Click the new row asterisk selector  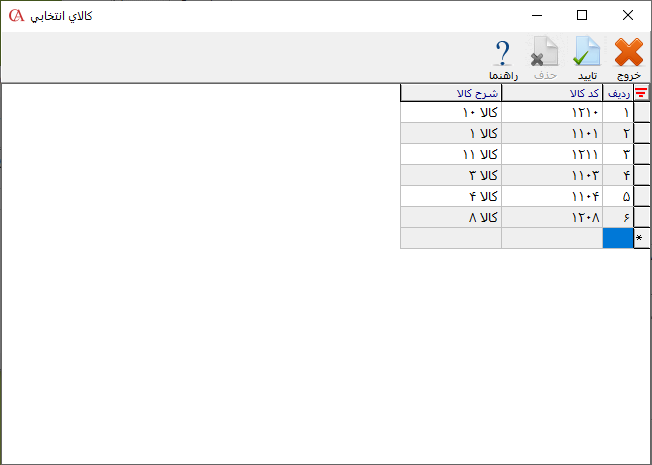642,238
